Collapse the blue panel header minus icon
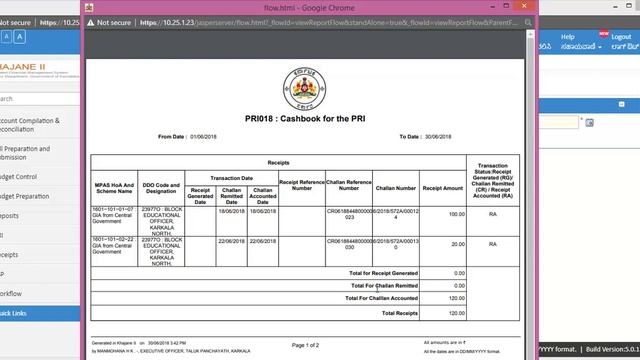This screenshot has width=640, height=360. (x=621, y=104)
